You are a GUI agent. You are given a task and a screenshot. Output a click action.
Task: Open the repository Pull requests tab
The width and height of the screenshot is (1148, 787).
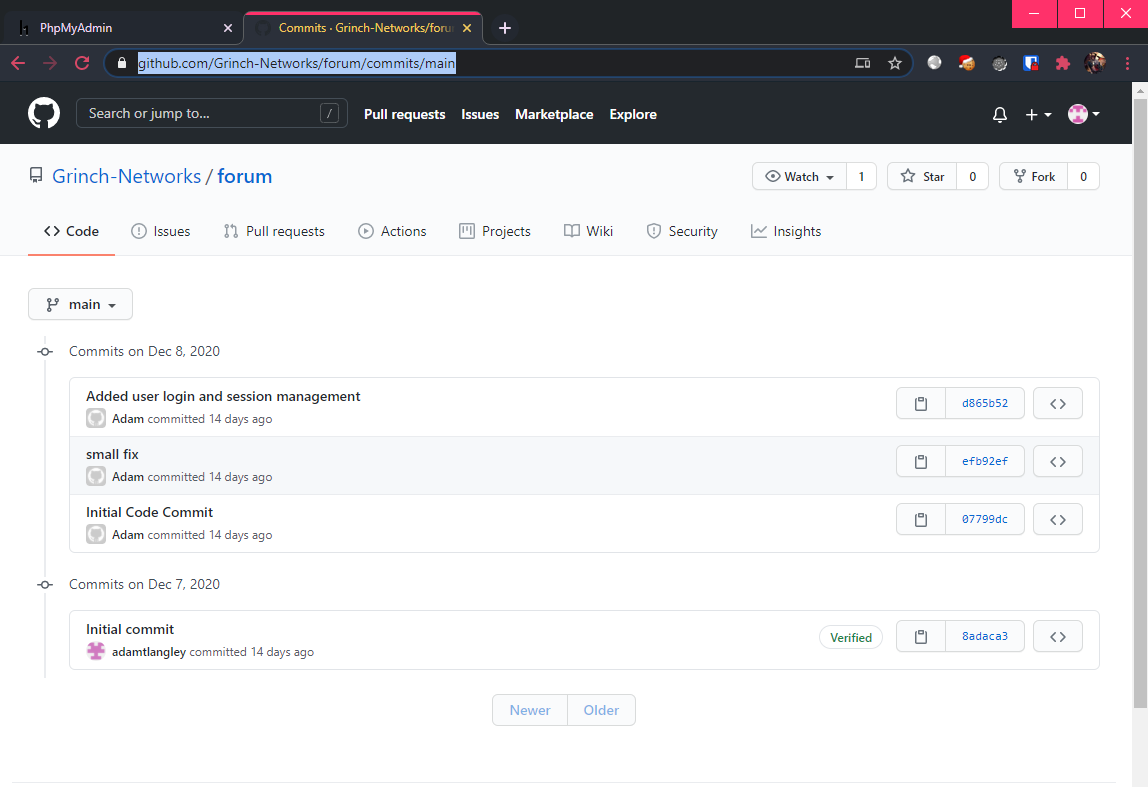tap(274, 231)
